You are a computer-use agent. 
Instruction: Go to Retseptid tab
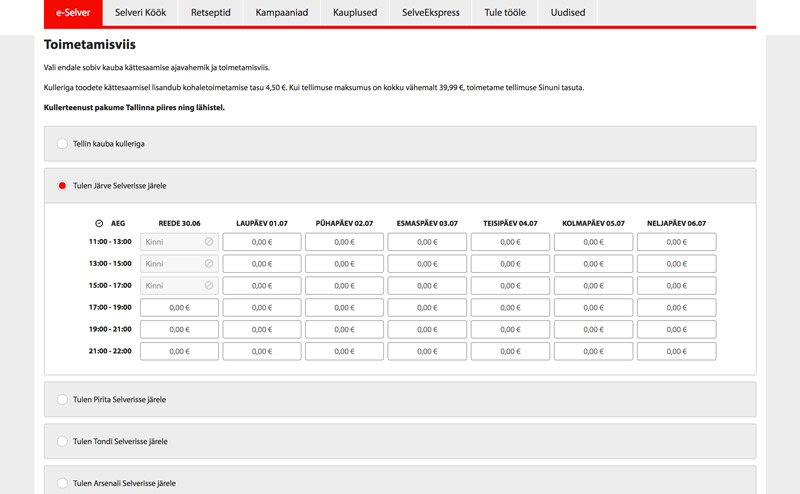[x=210, y=13]
